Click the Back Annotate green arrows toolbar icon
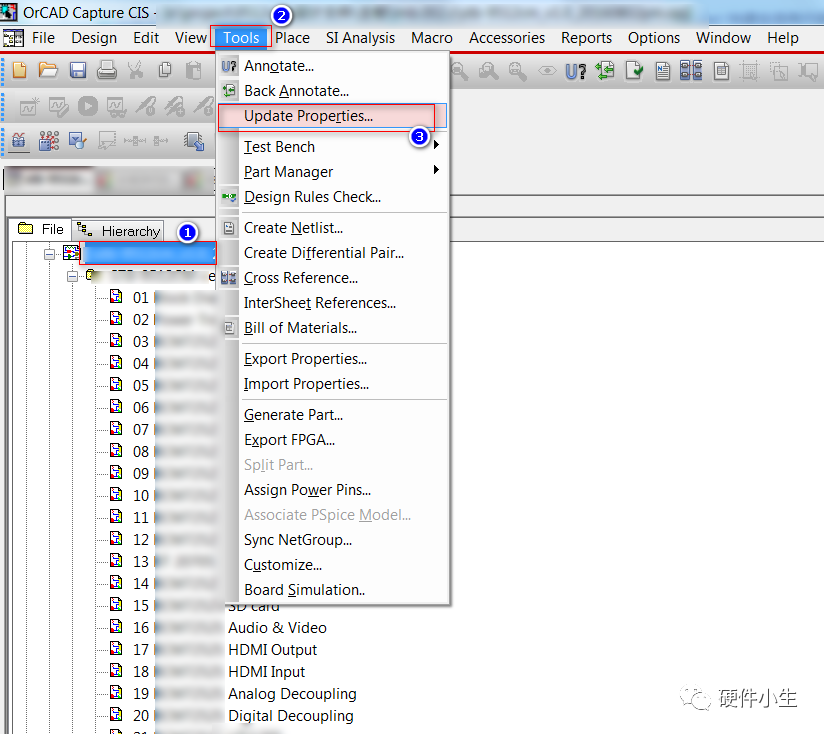The height and width of the screenshot is (734, 824). 605,70
